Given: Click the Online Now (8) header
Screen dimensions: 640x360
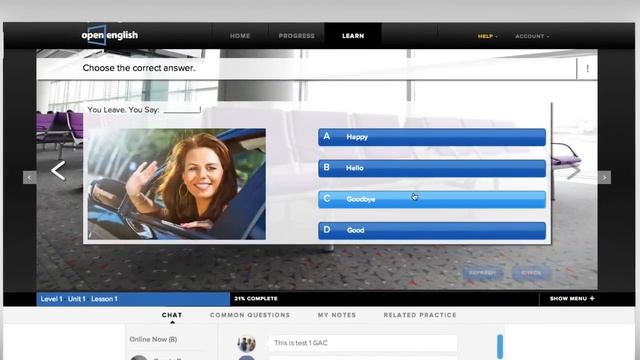Looking at the screenshot, I should 153,339.
